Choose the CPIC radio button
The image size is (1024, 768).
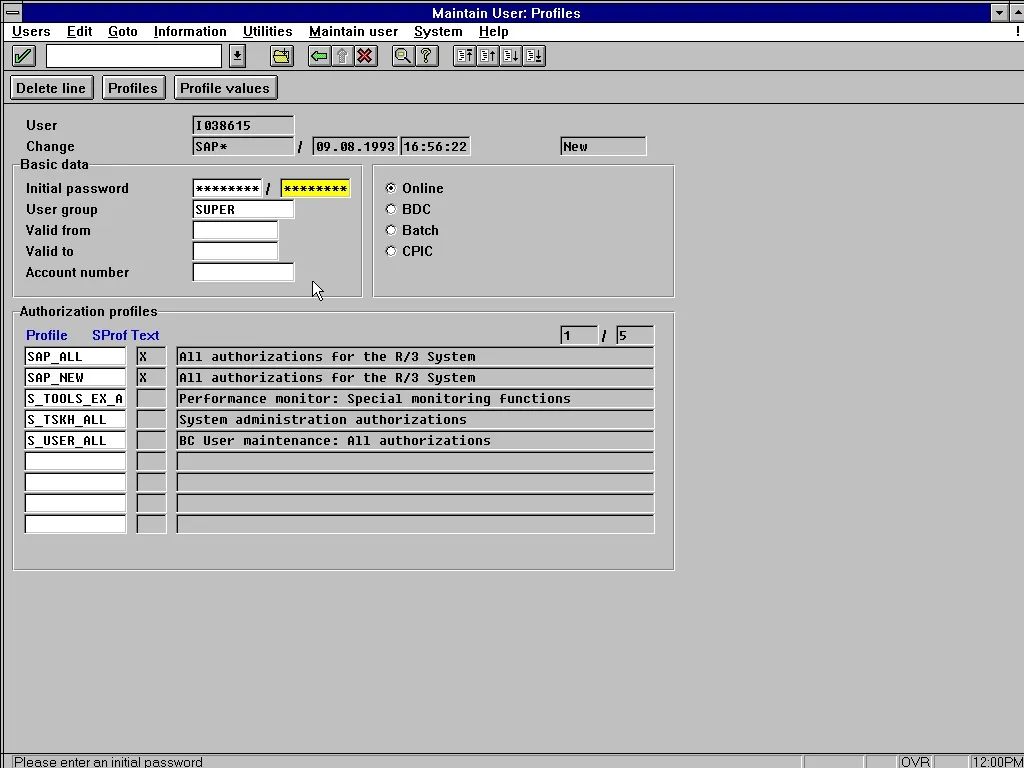click(x=391, y=251)
